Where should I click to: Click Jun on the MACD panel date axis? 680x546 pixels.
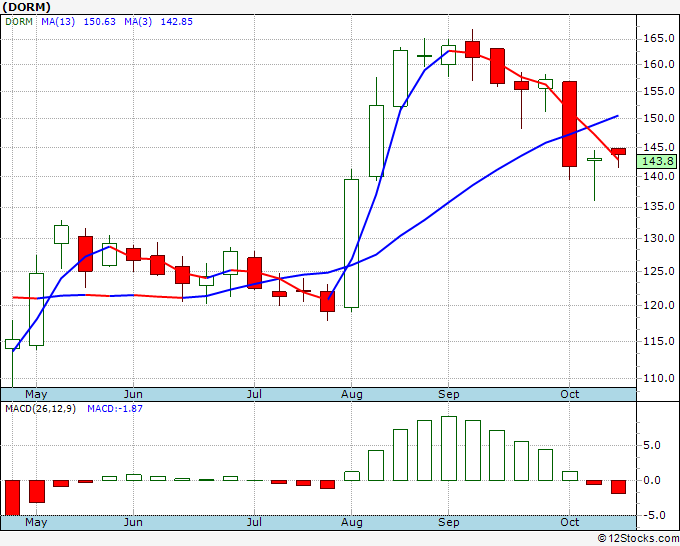tap(133, 522)
